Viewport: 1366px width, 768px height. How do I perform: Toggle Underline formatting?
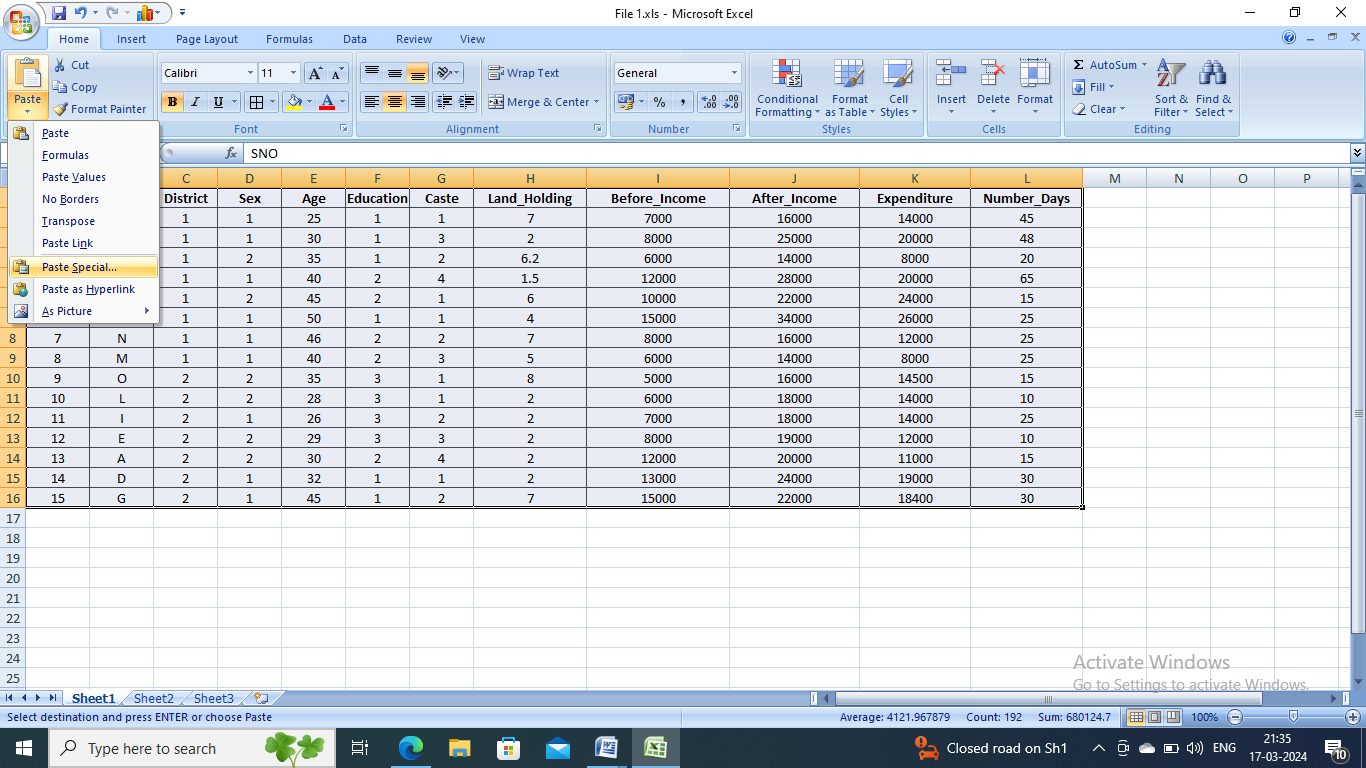tap(218, 102)
